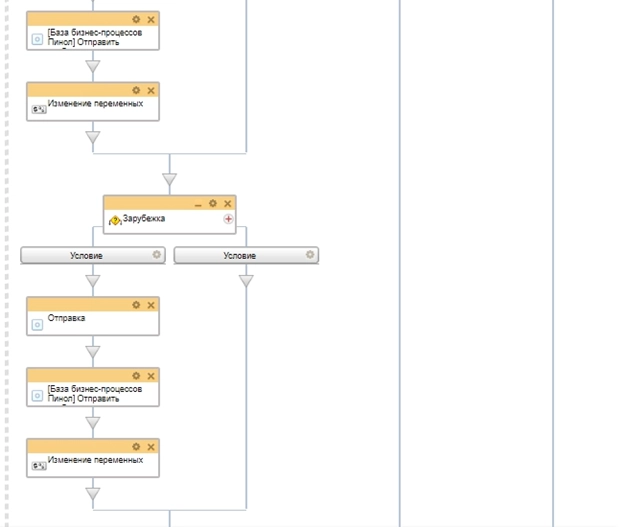Click the Зарубежка question-mark condition icon
The width and height of the screenshot is (624, 527).
point(115,220)
